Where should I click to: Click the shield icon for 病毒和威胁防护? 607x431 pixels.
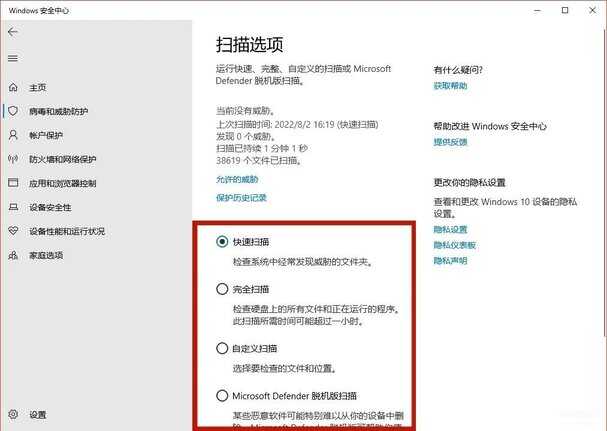tap(13, 111)
